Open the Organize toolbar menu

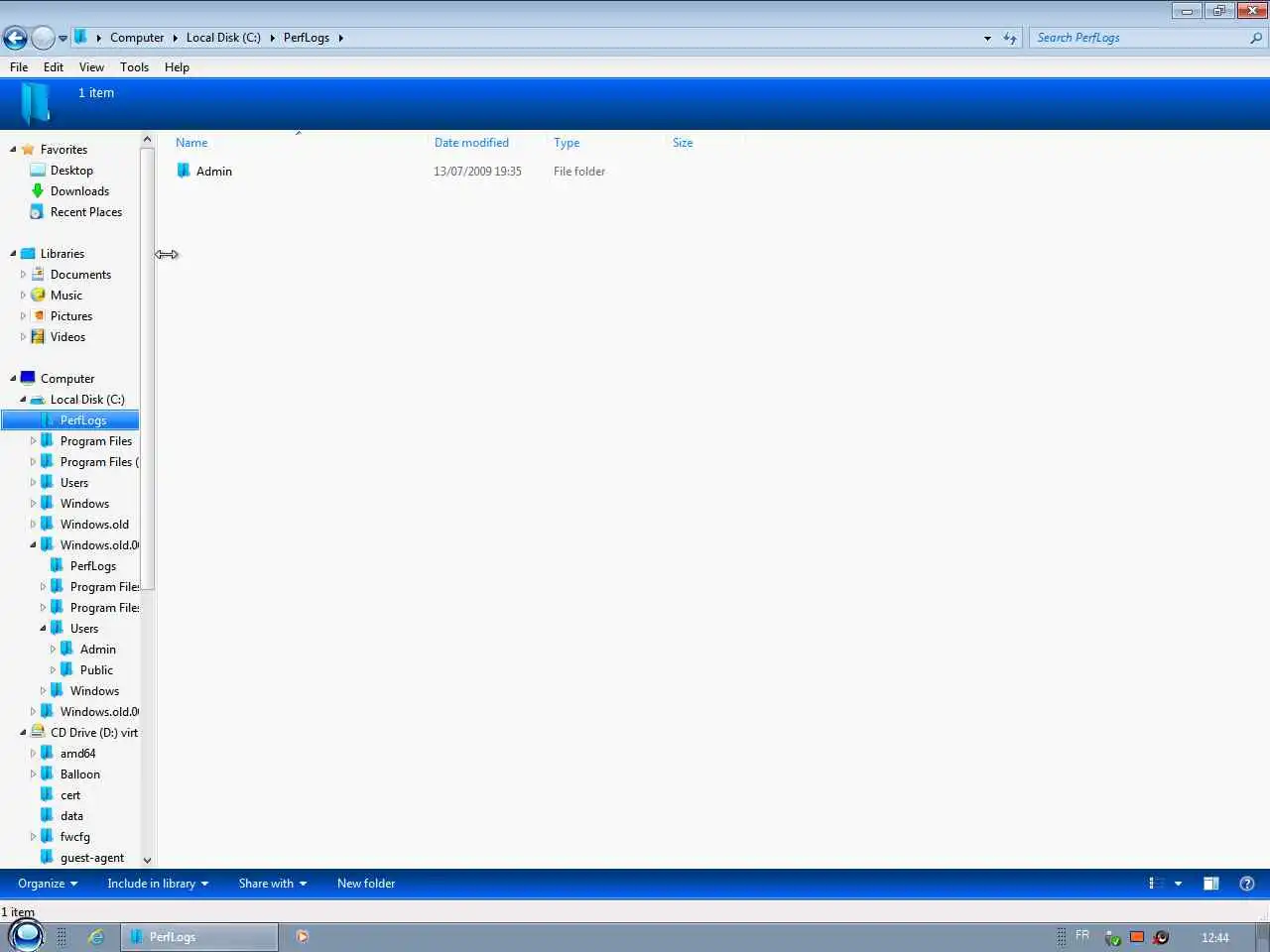coord(47,884)
